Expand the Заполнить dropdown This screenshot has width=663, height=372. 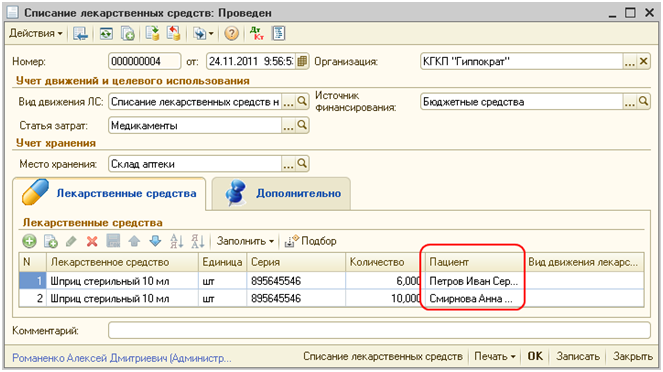coord(245,241)
